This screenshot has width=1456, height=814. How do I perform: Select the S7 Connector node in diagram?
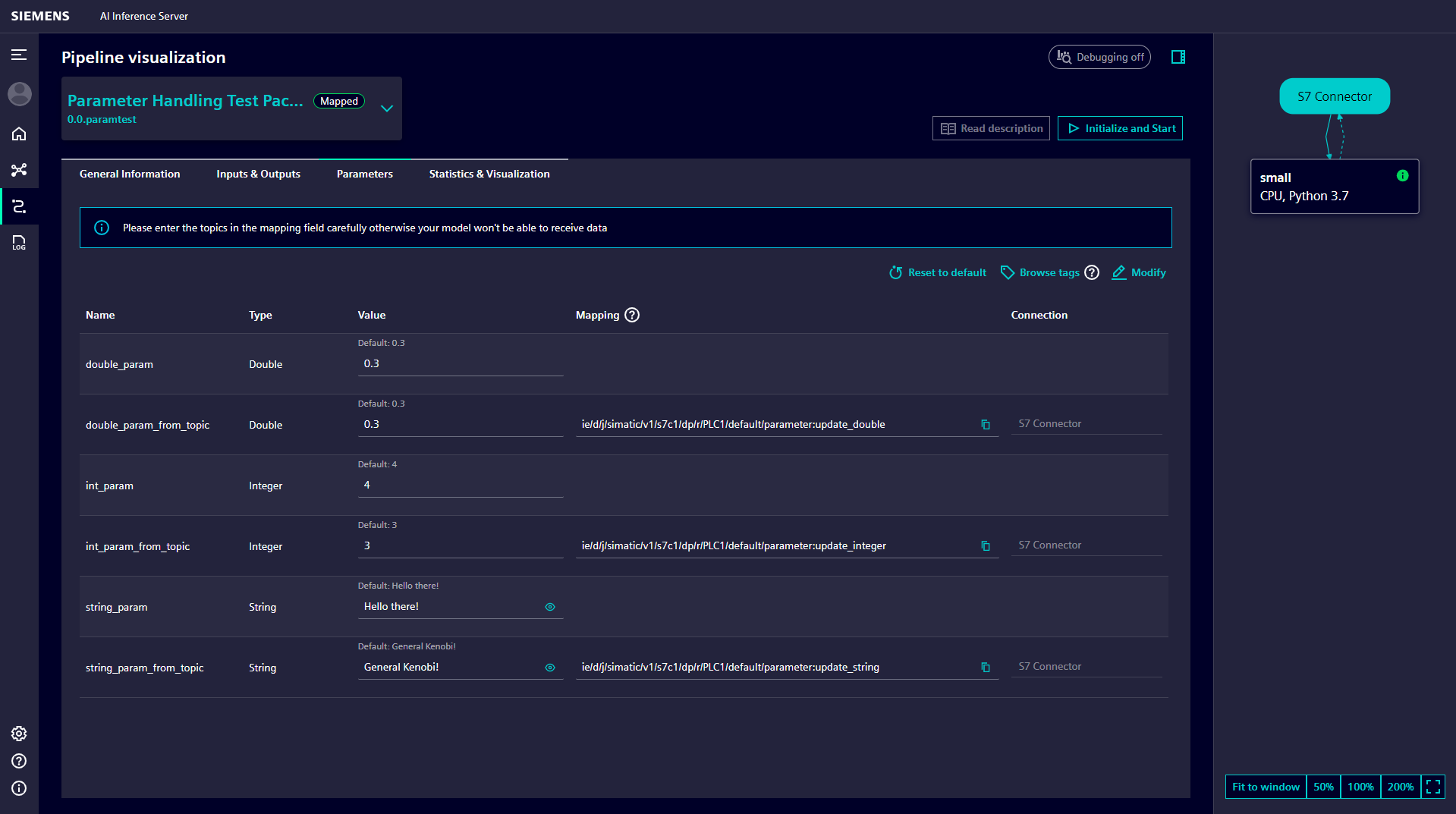(x=1335, y=96)
